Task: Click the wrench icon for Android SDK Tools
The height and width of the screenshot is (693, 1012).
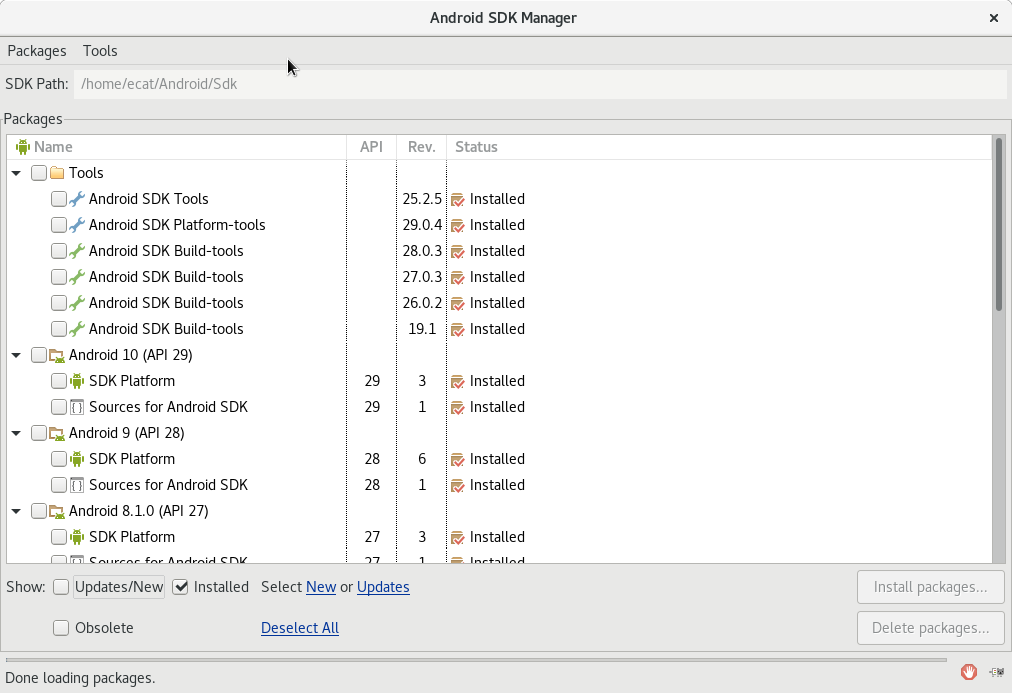Action: click(77, 199)
